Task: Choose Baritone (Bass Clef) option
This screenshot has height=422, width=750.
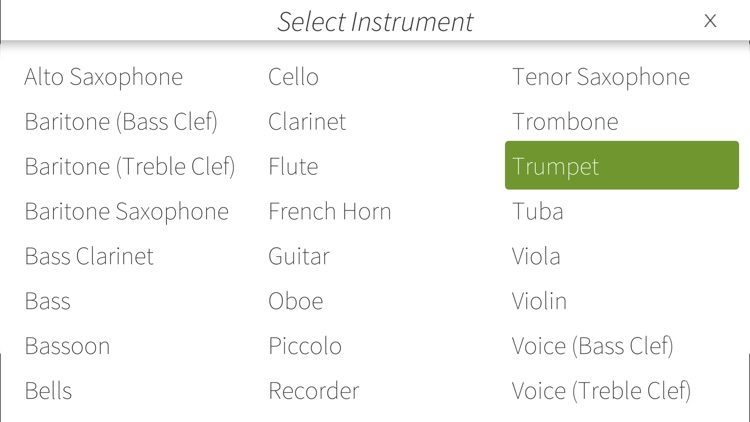Action: (x=121, y=122)
